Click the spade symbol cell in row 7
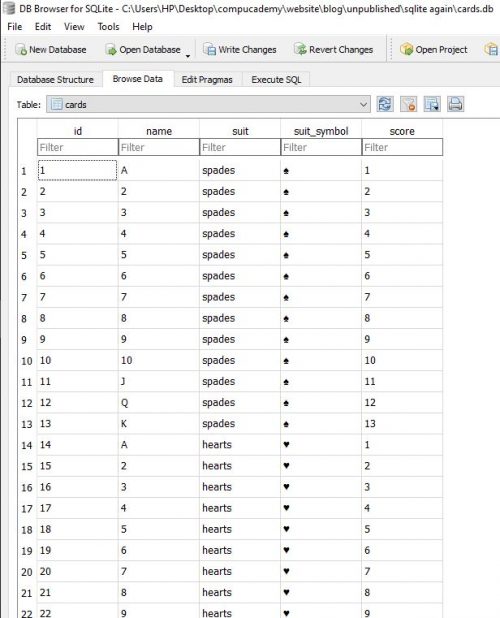Screen dimensions: 500x618 click(x=321, y=297)
